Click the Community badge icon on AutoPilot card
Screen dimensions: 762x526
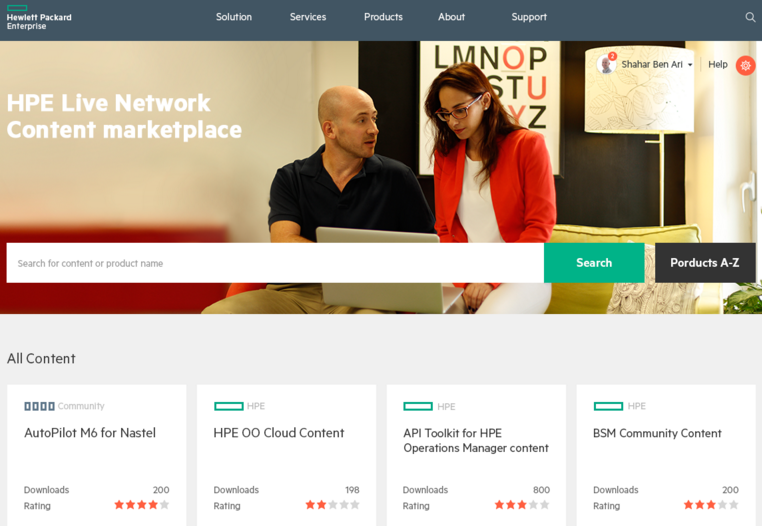(39, 406)
